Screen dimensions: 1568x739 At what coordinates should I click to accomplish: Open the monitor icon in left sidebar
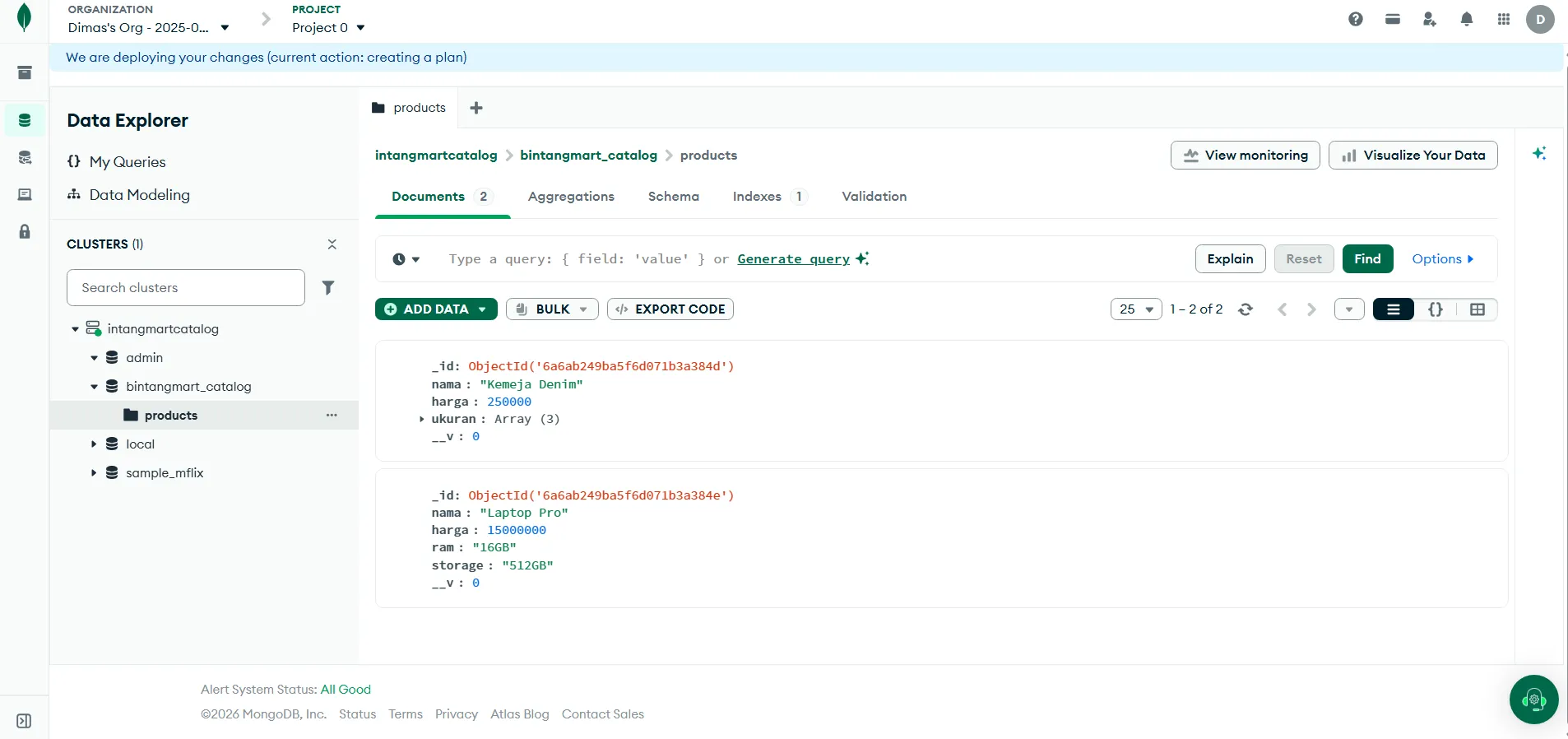[x=25, y=194]
